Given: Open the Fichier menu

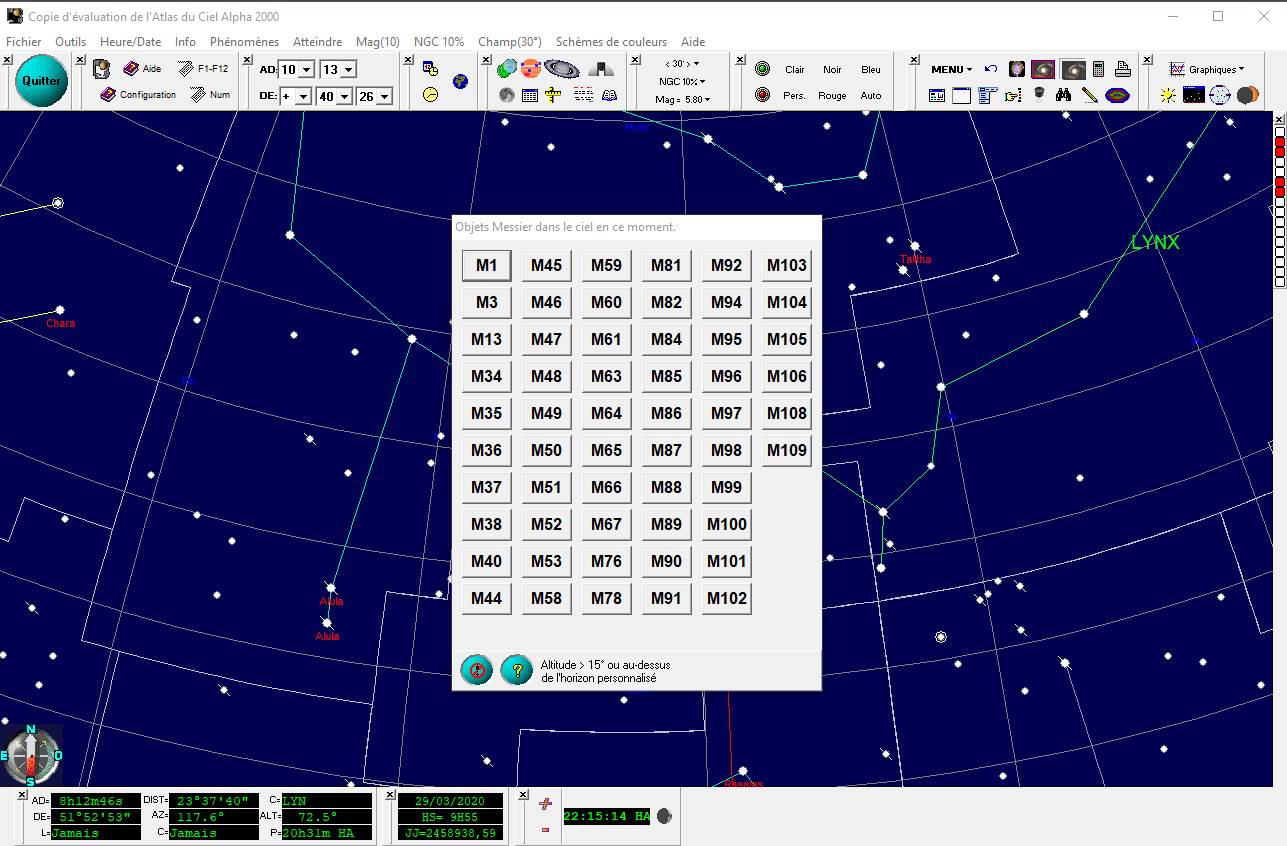Looking at the screenshot, I should [x=24, y=42].
